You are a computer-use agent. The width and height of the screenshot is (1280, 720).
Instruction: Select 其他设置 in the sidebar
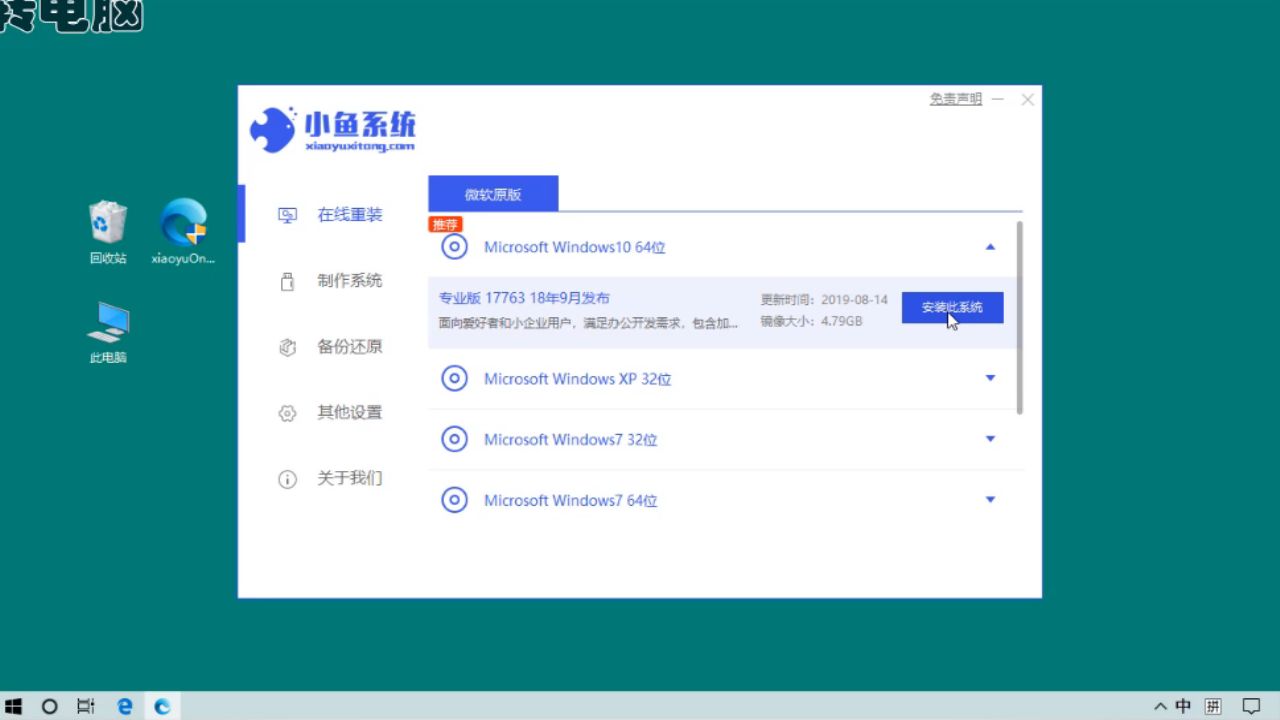[x=350, y=413]
